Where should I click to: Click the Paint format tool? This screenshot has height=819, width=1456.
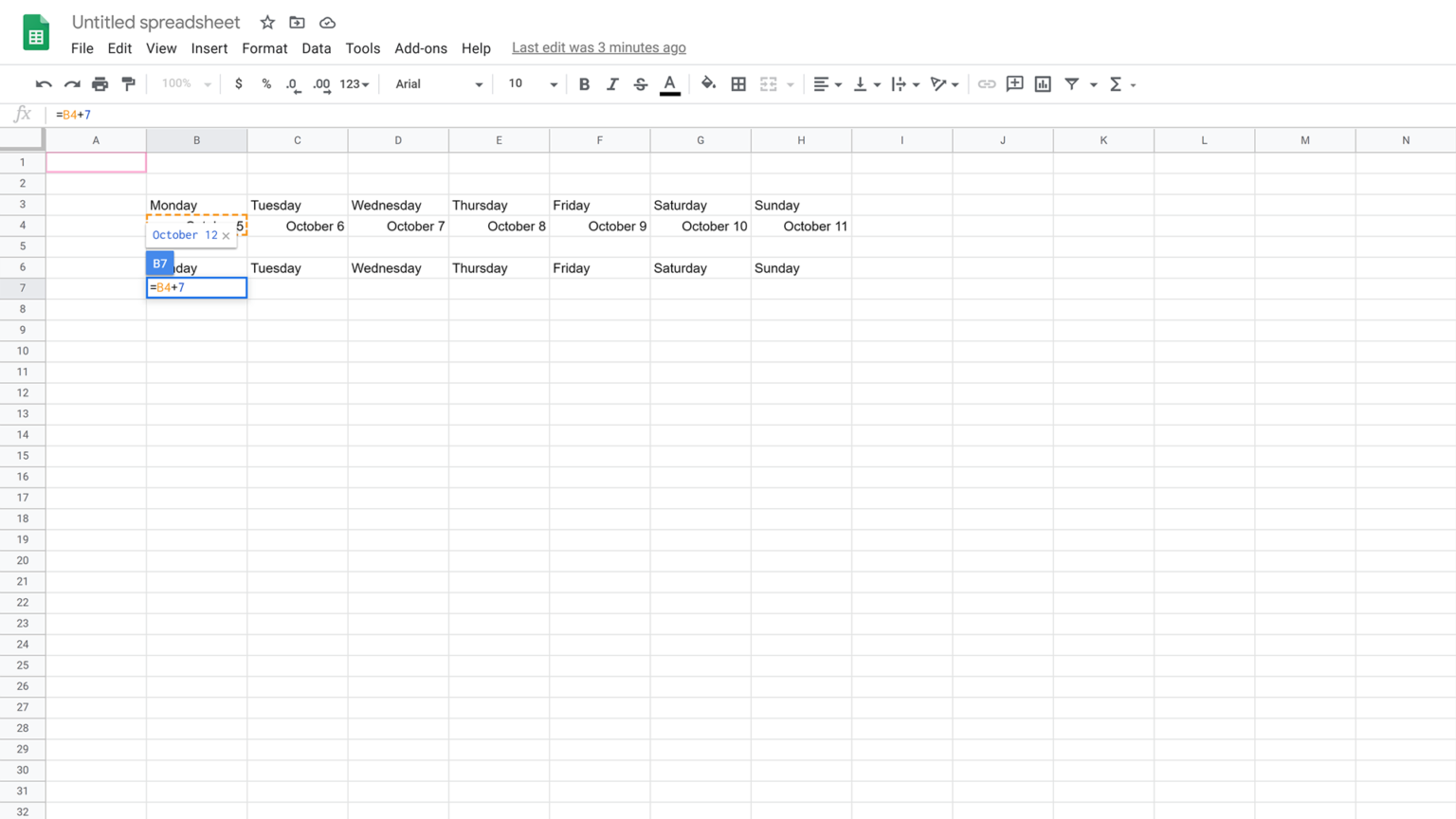point(129,83)
